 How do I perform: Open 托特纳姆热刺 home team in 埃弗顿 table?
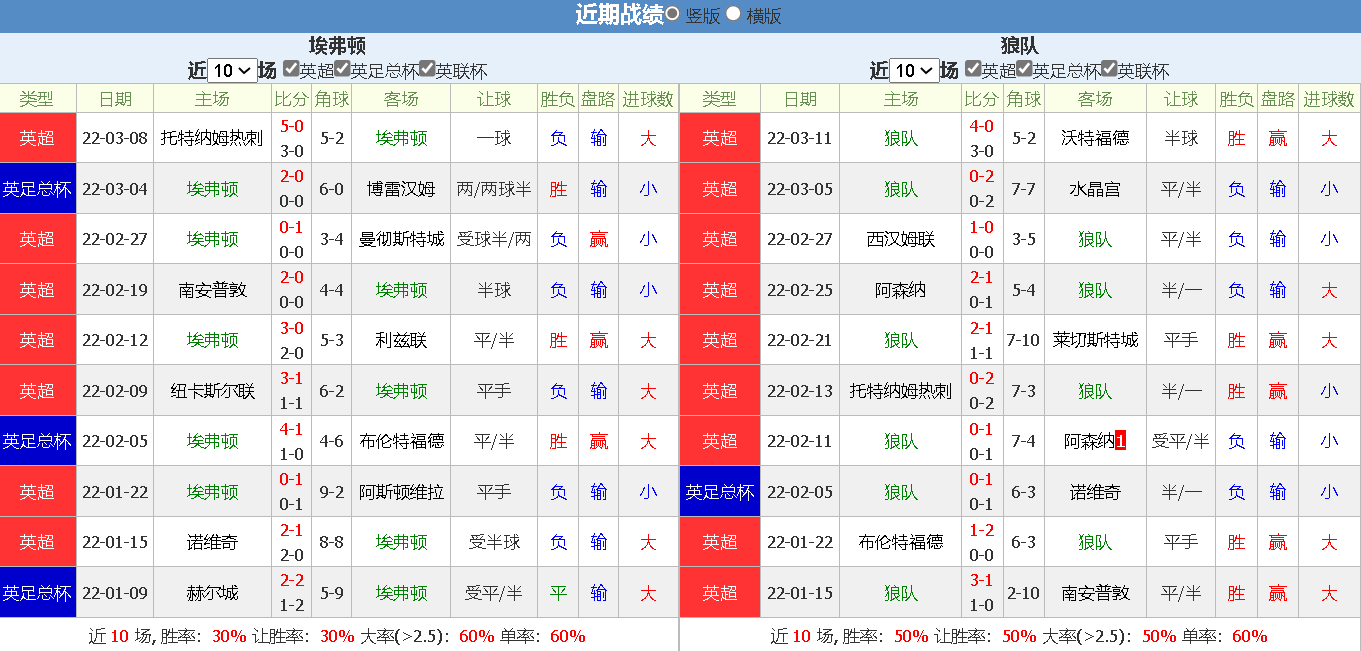(212, 138)
